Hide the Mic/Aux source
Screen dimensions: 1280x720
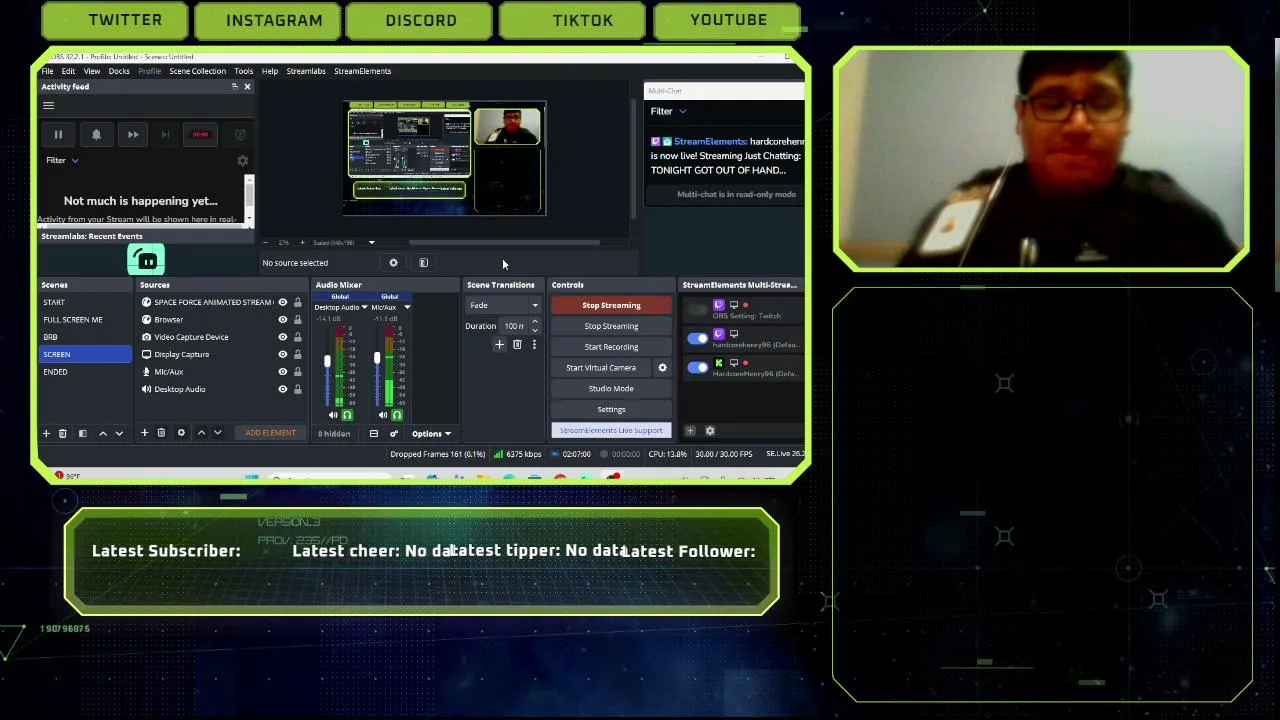[282, 372]
